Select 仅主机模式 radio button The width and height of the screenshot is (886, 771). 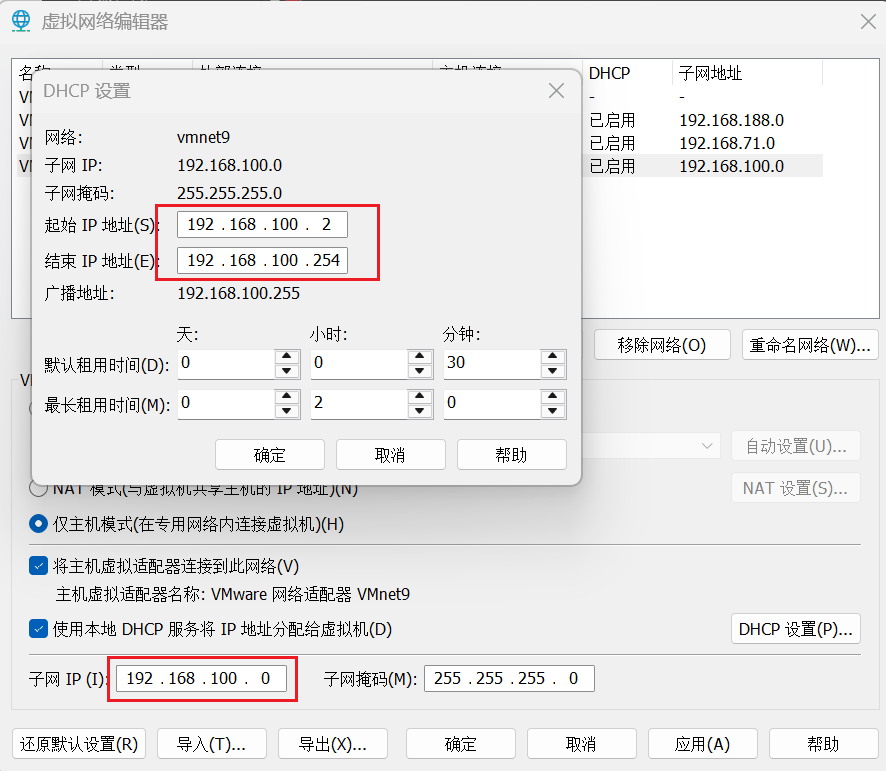[38, 523]
